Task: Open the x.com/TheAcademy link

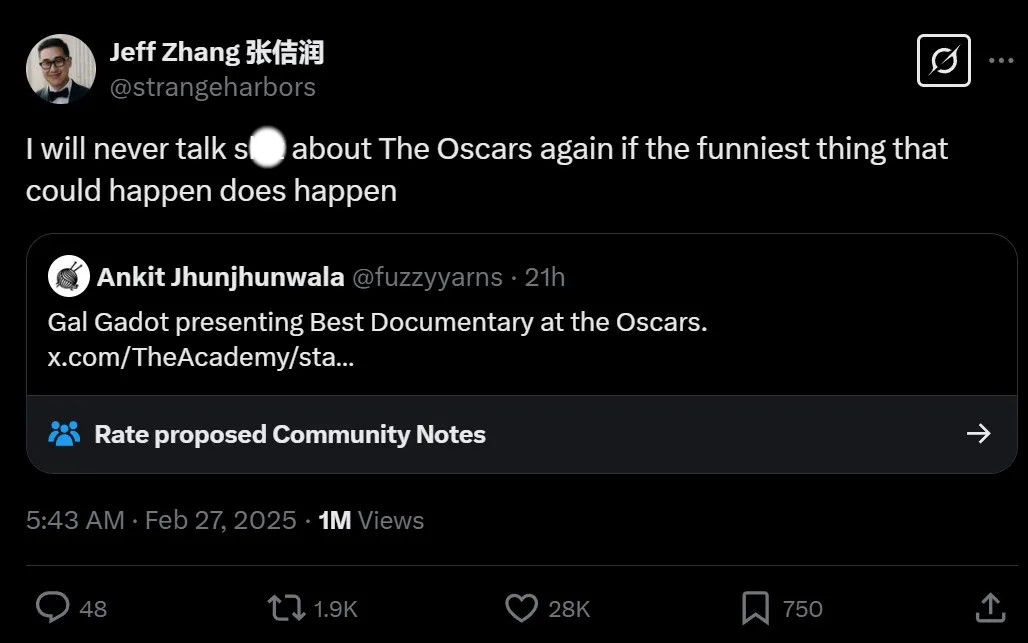Action: (200, 357)
